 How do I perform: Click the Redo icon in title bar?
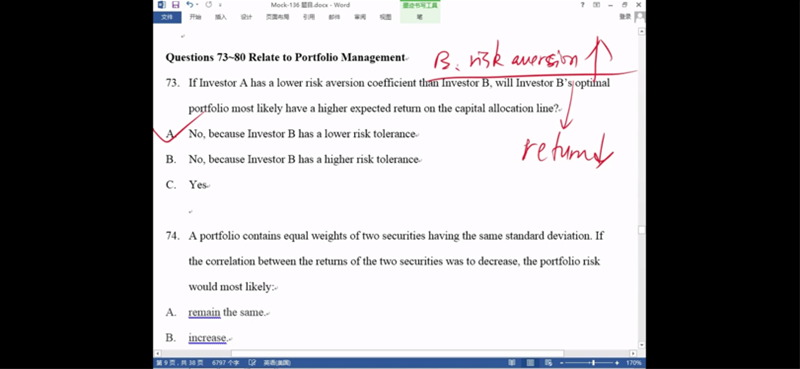pos(209,5)
